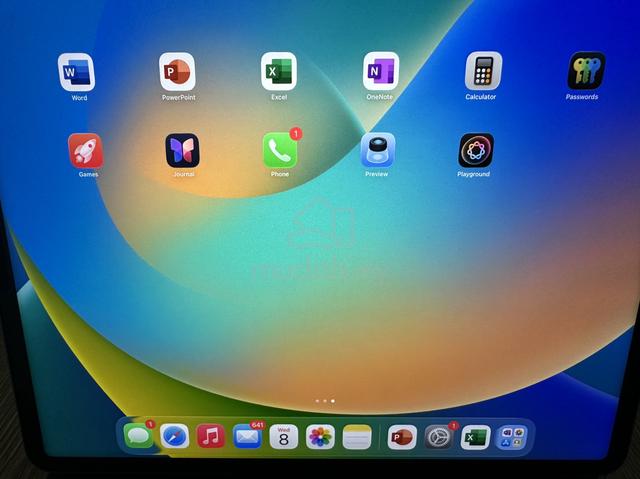This screenshot has height=479, width=640.
Task: Open Messages in the dock
Action: coord(138,436)
